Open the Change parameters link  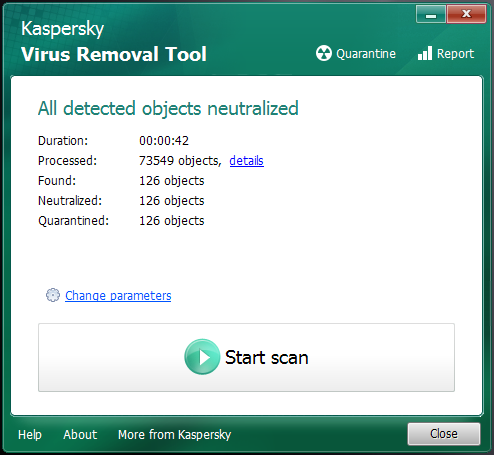click(118, 296)
